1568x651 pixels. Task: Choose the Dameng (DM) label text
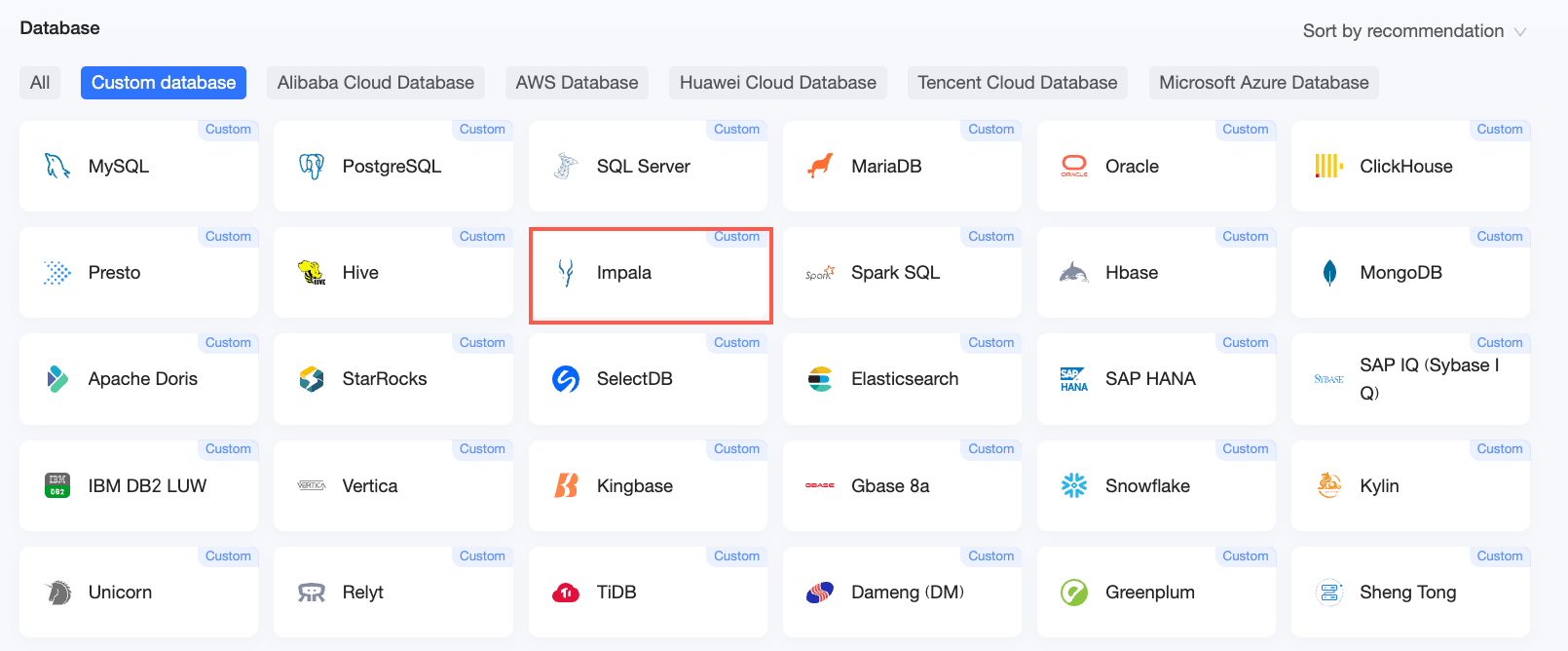click(908, 593)
